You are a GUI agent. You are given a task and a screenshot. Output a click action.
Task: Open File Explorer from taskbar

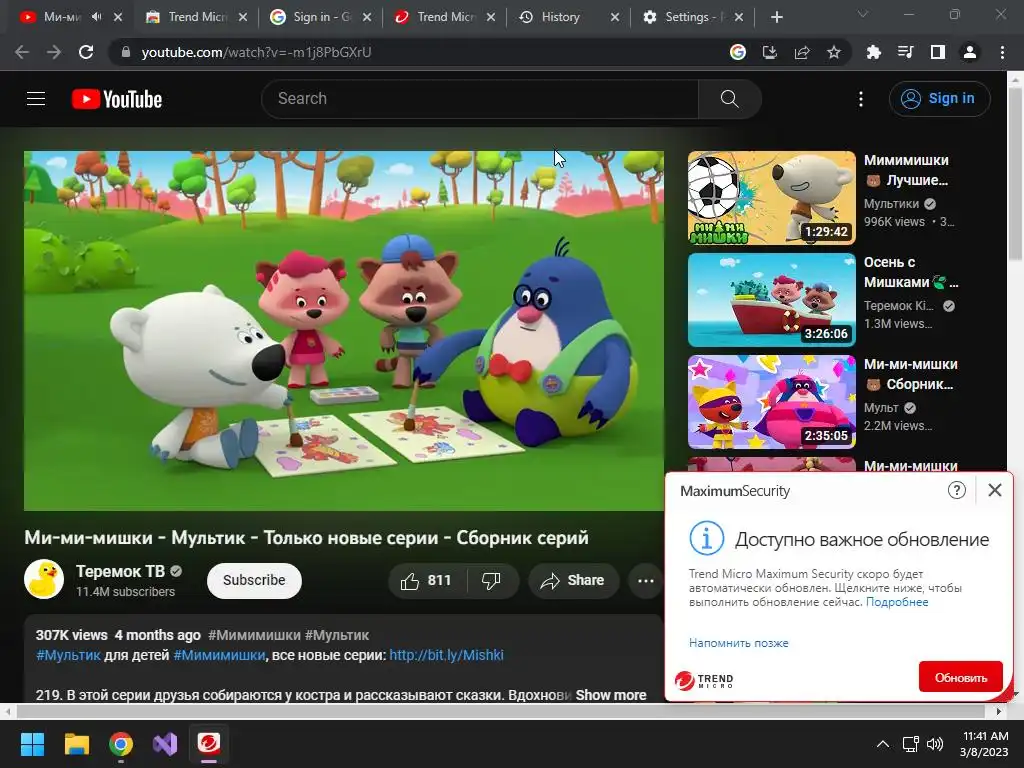tap(76, 744)
